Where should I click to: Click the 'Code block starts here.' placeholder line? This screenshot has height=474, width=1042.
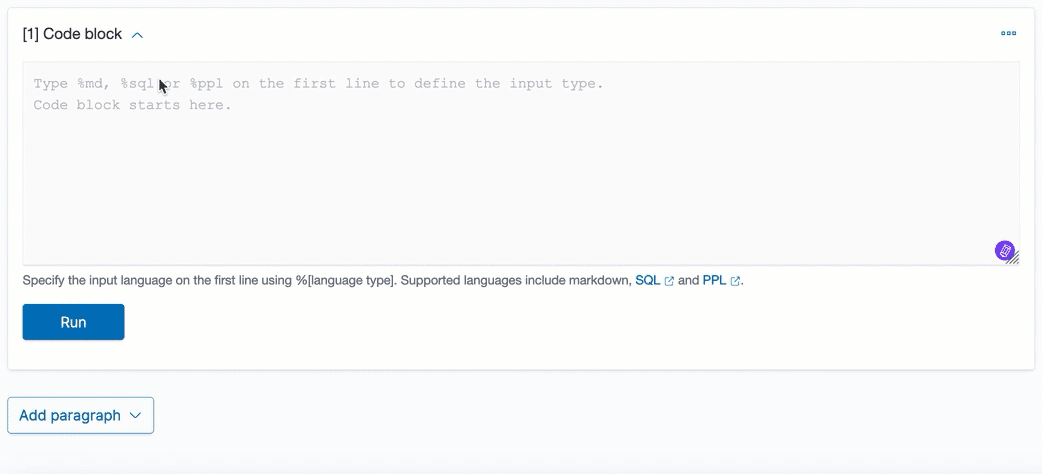(132, 105)
